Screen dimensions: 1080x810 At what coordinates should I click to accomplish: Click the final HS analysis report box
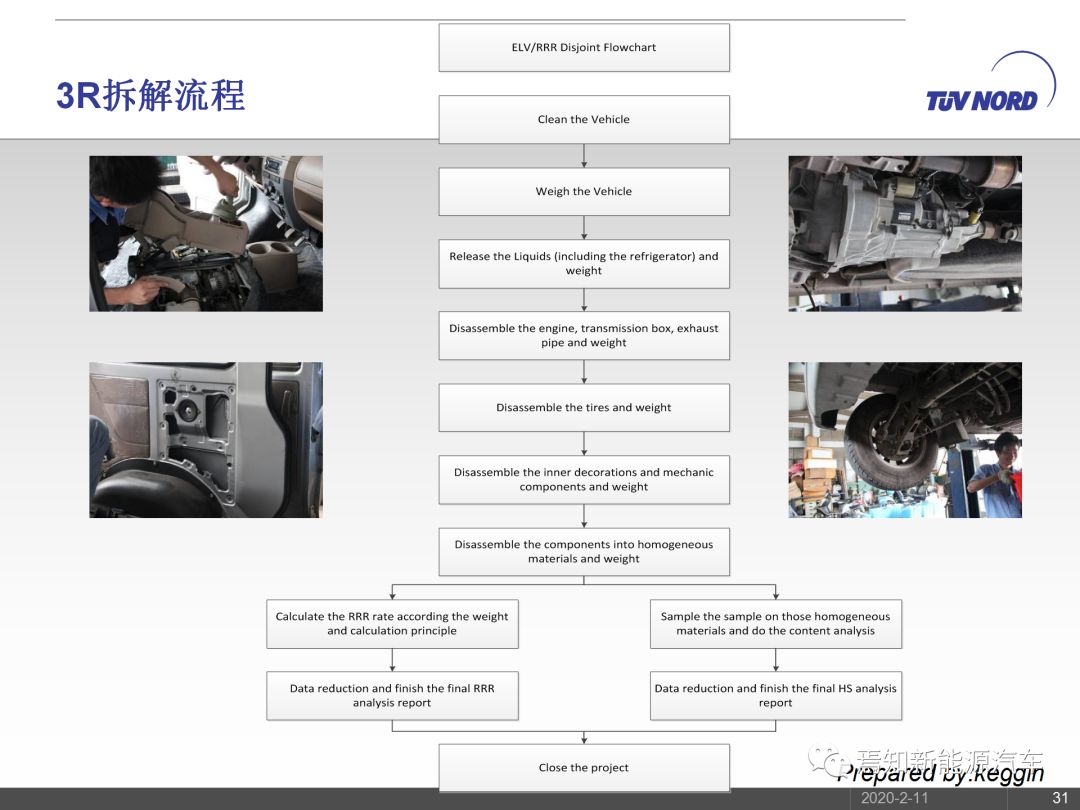[775, 696]
